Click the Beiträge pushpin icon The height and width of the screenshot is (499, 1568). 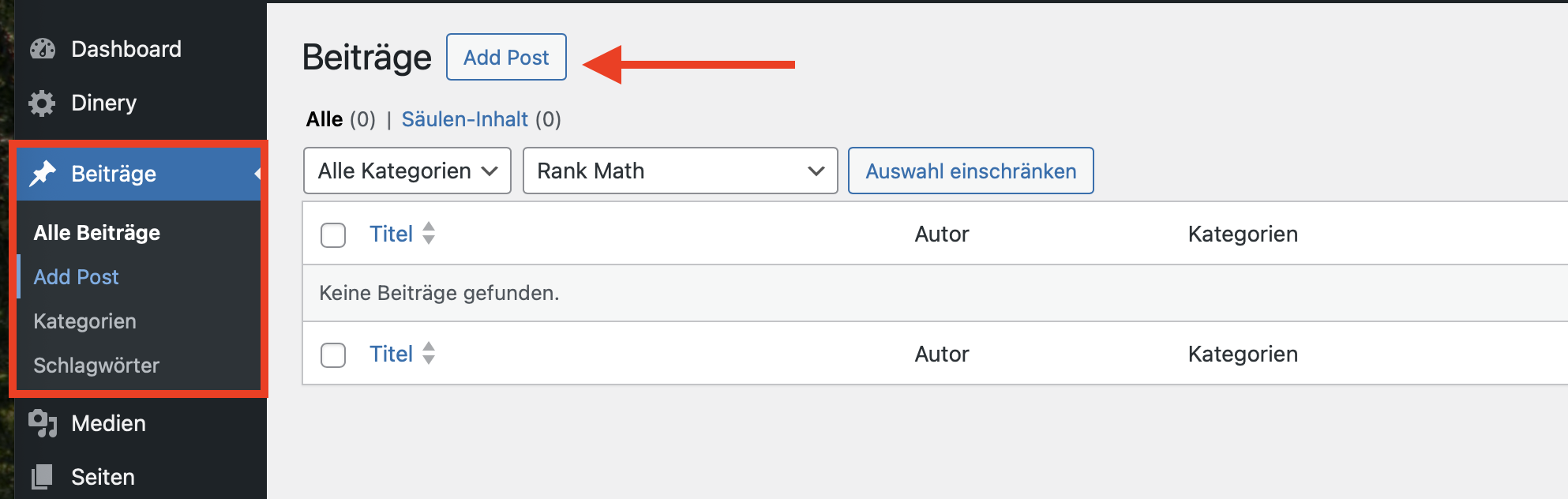click(x=43, y=174)
